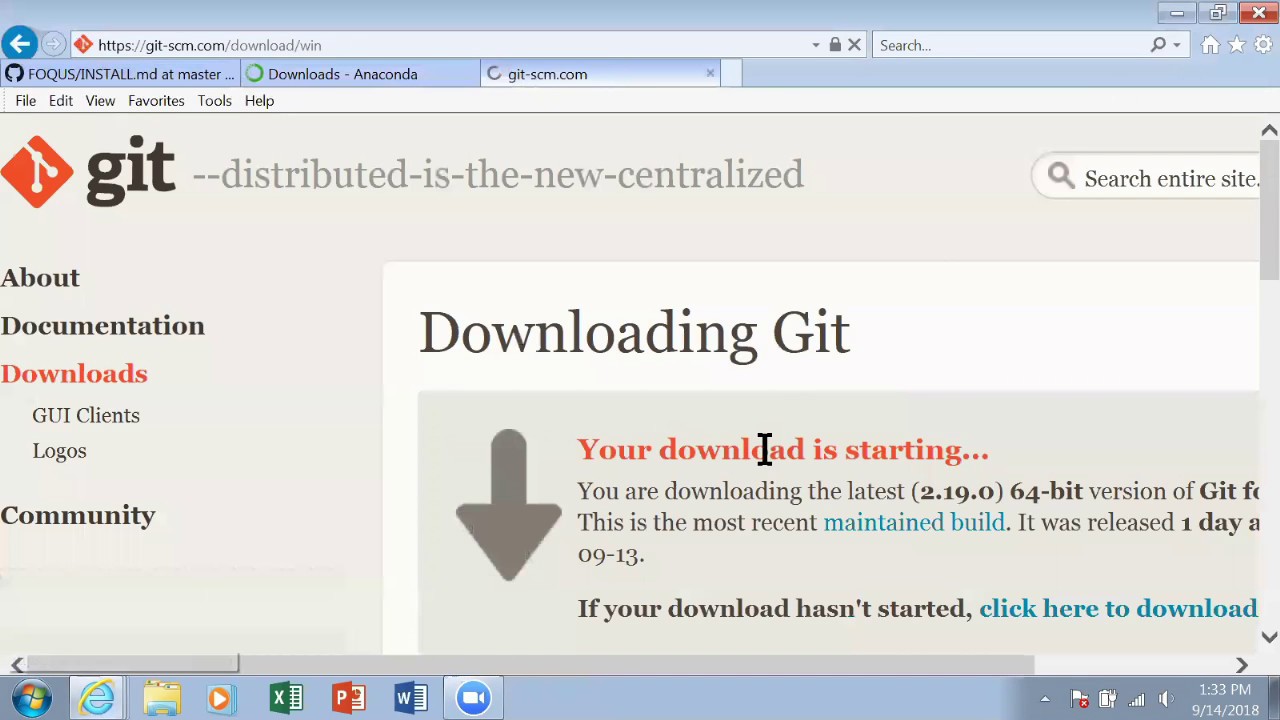Open the Edit menu
This screenshot has width=1280, height=720.
click(61, 101)
